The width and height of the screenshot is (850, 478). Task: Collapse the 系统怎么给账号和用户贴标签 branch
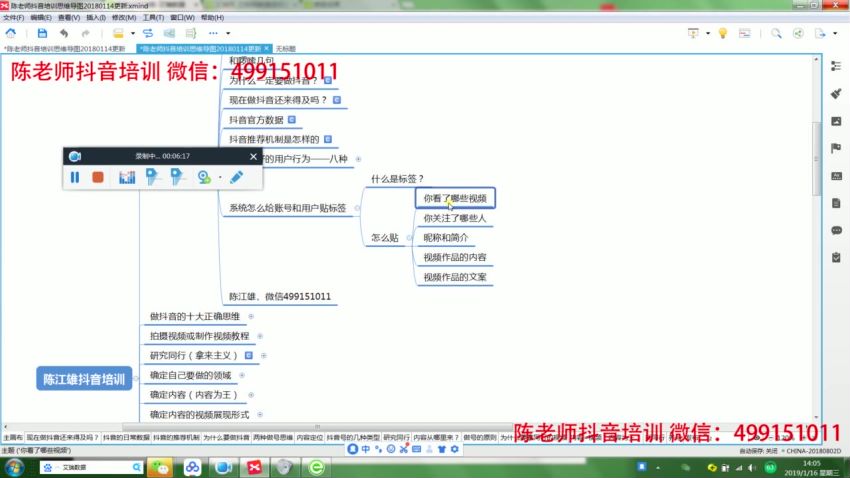(x=357, y=208)
